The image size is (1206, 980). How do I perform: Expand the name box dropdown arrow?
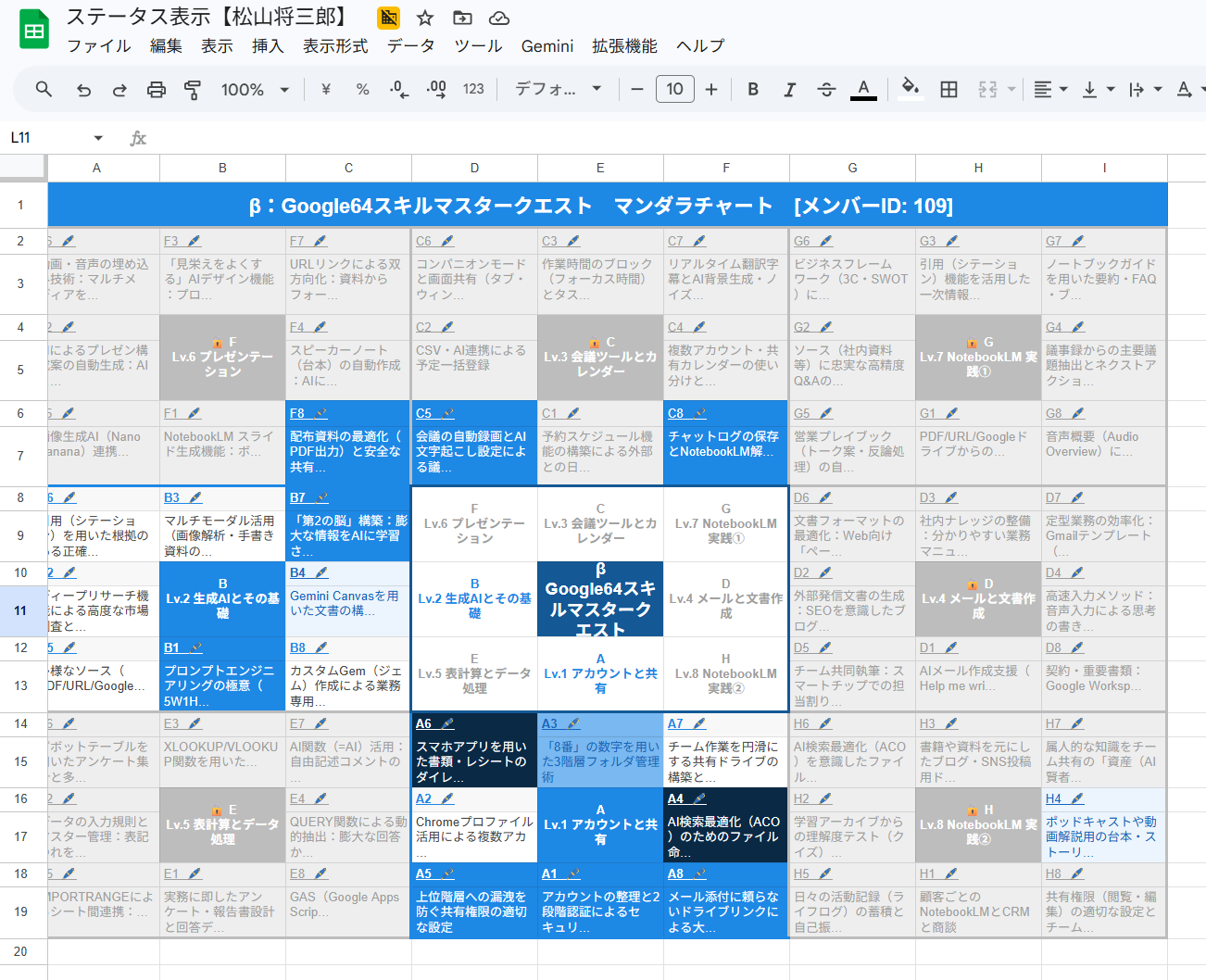tap(98, 138)
